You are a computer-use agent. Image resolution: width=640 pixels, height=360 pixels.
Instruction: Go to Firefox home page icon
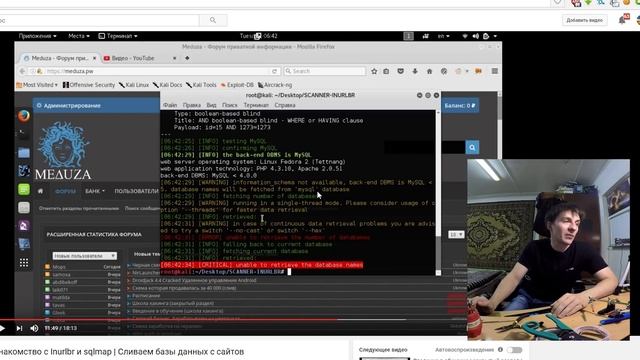pos(429,71)
